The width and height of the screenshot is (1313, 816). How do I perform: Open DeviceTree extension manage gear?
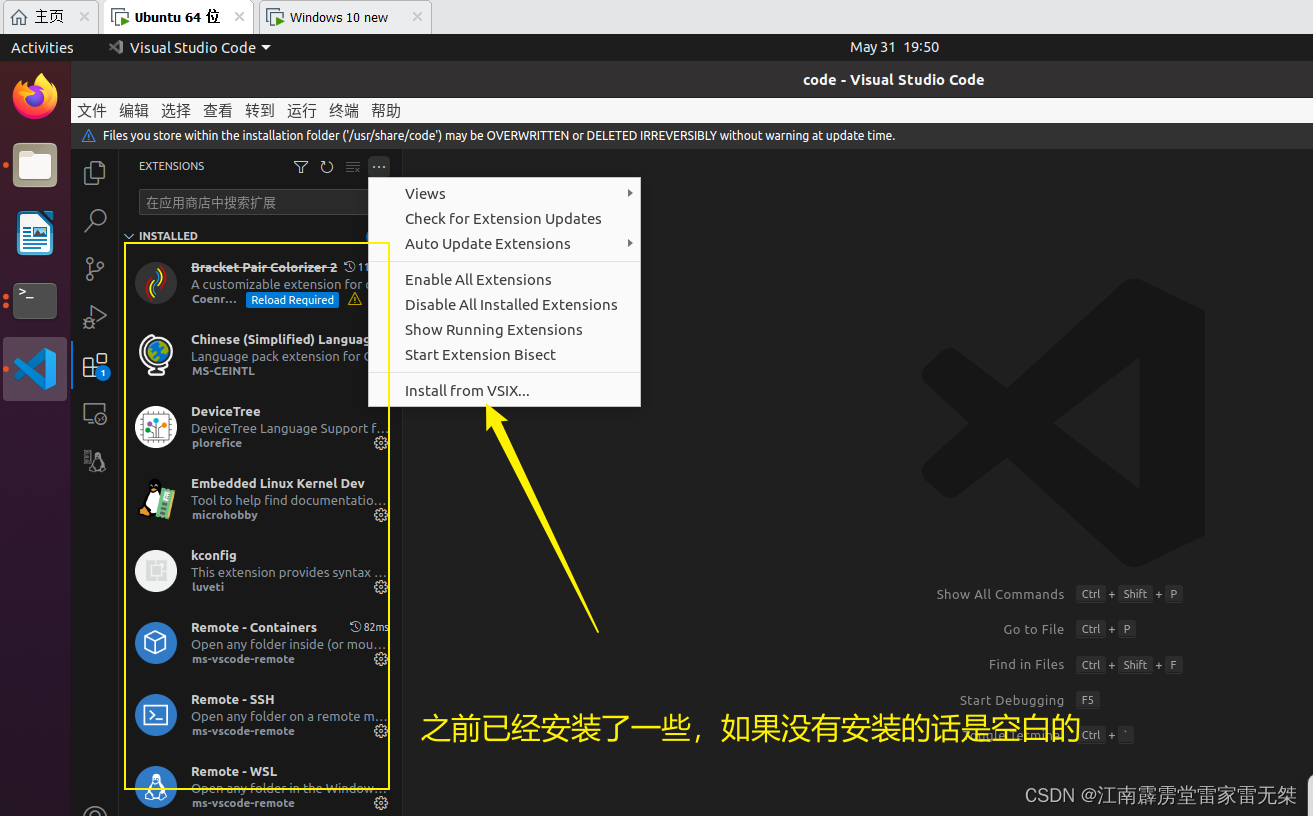[x=381, y=443]
